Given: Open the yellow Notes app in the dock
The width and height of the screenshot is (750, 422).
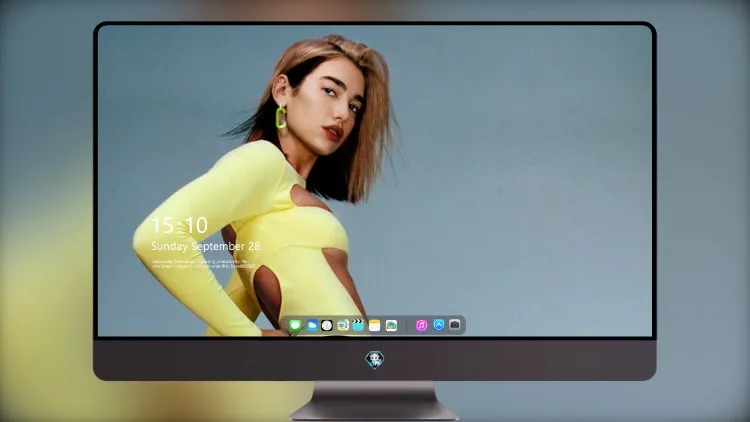Looking at the screenshot, I should point(375,326).
